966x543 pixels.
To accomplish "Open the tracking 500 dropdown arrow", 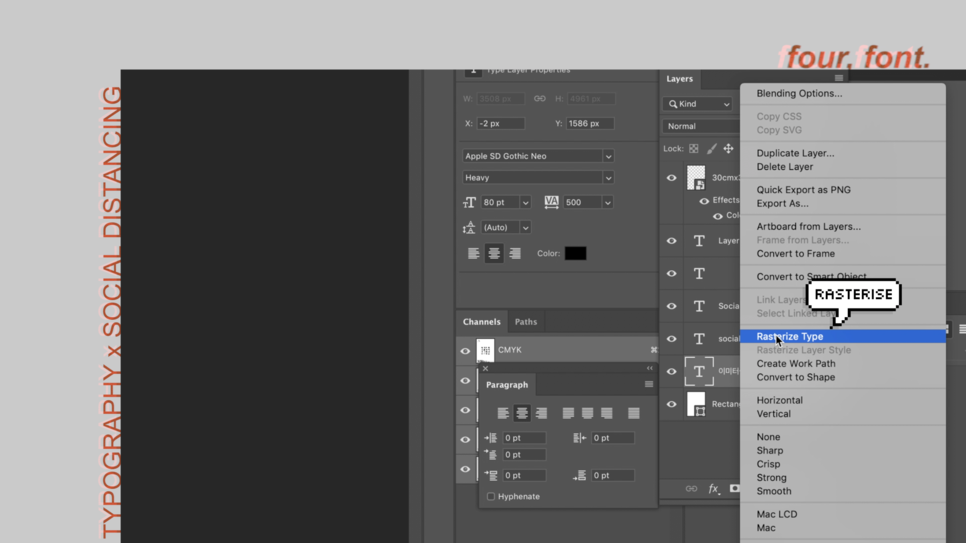I will tap(607, 203).
